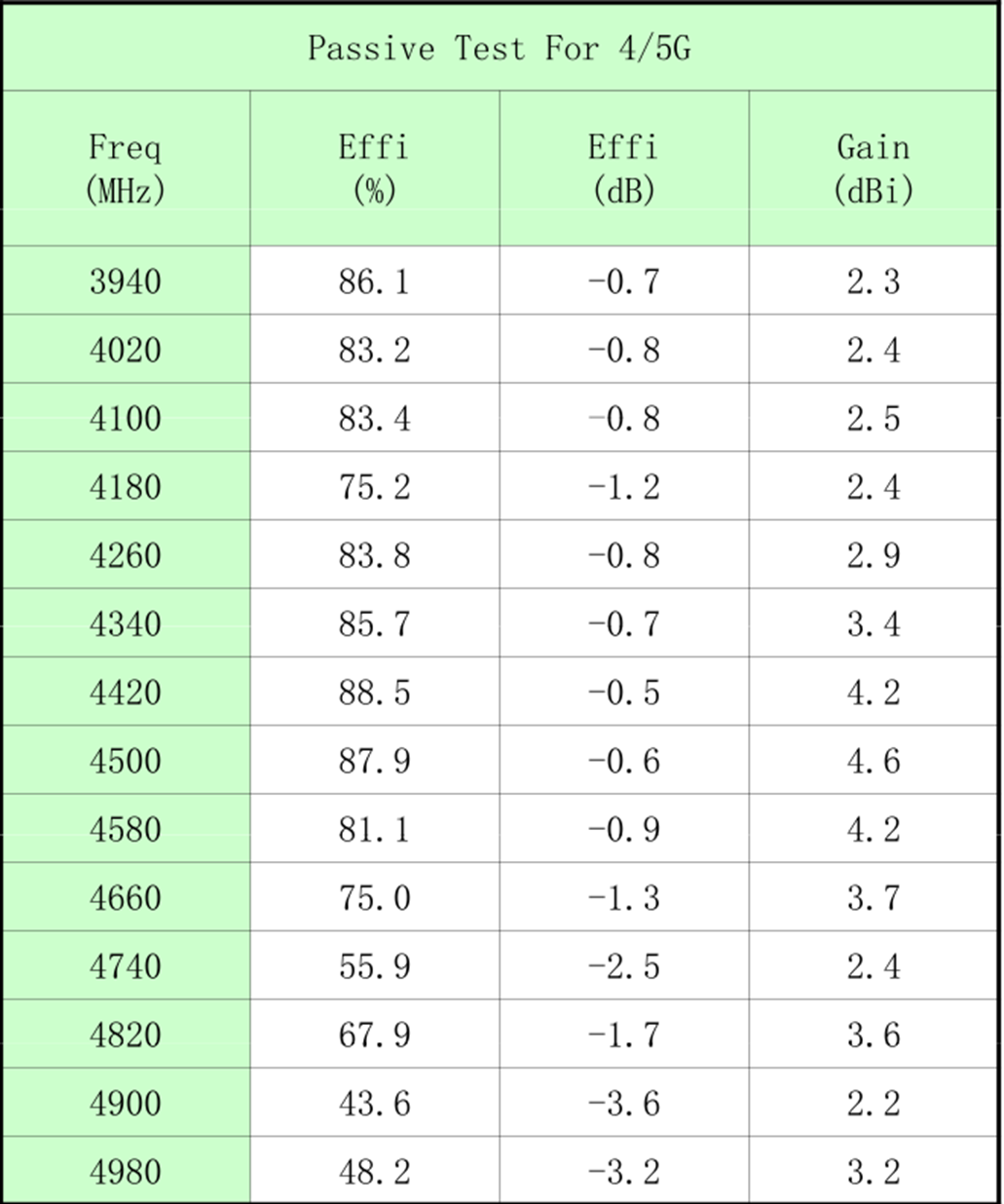Select the Freq (MHz) column header
The width and height of the screenshot is (1004, 1204).
tap(126, 169)
